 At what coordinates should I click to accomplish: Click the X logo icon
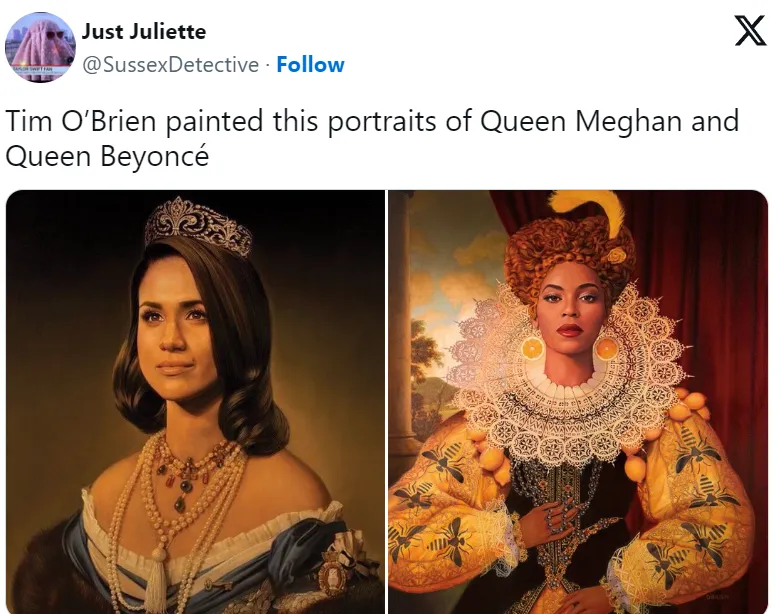(x=750, y=31)
